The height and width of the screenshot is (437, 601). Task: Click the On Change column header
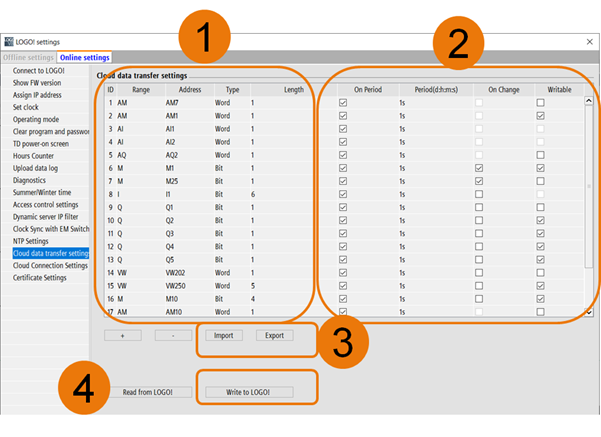[x=504, y=90]
